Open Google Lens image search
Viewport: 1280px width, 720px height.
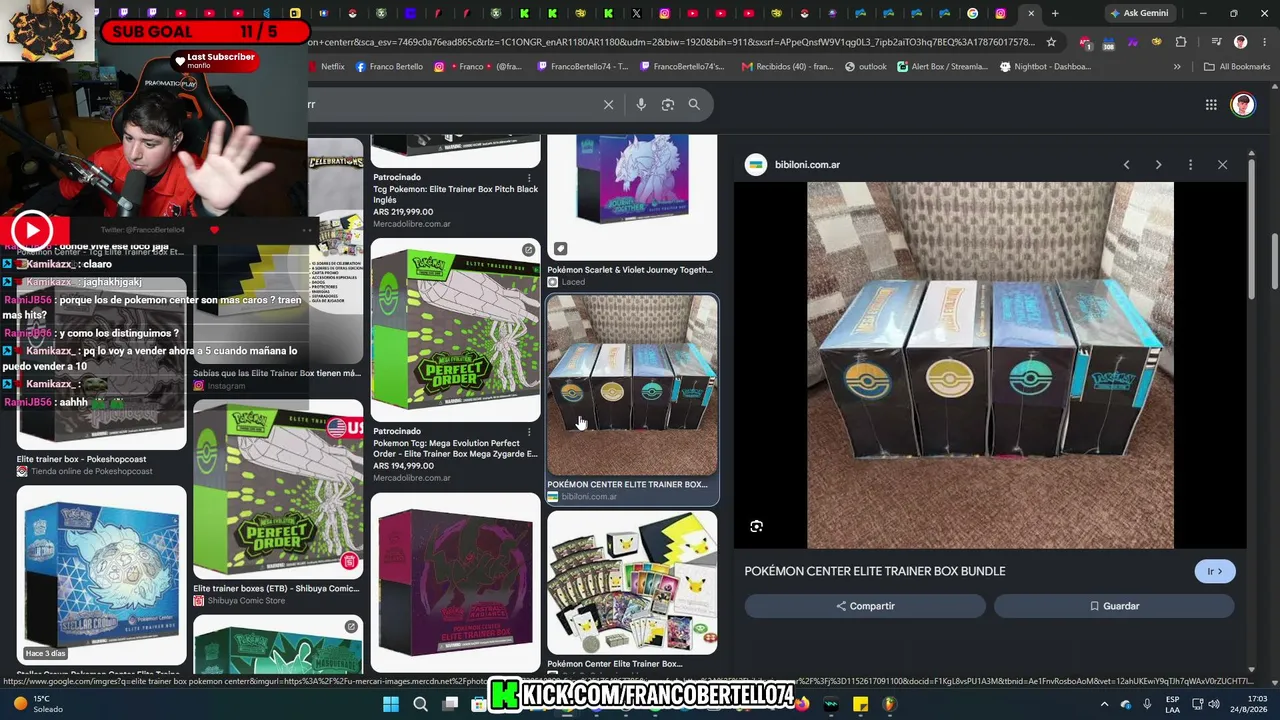pos(668,104)
